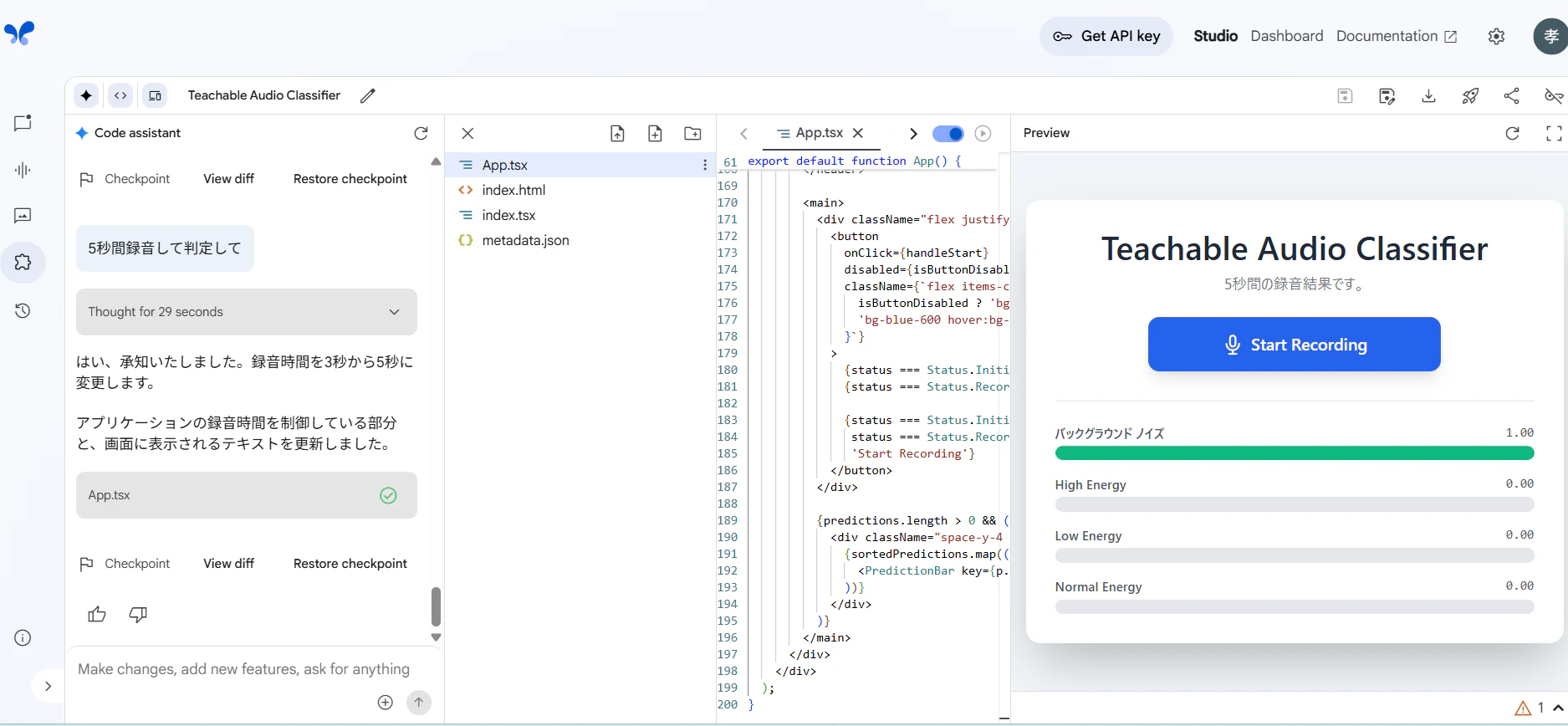Image resolution: width=1568 pixels, height=726 pixels.
Task: Open generate media sidebar icon
Action: (23, 216)
